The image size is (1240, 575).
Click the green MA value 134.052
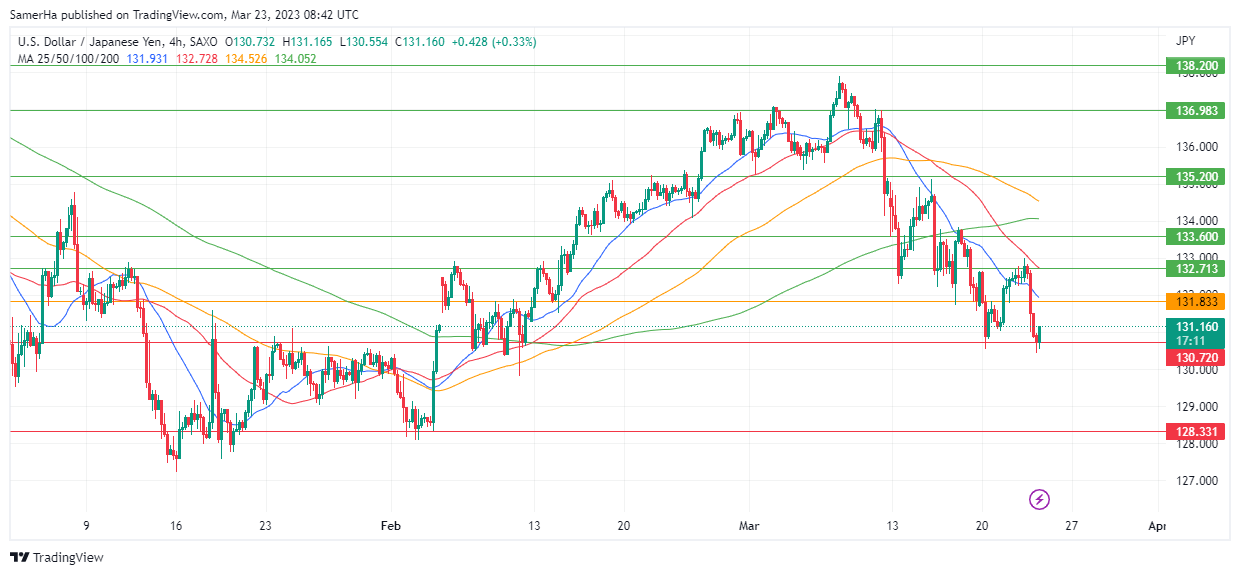pos(296,59)
